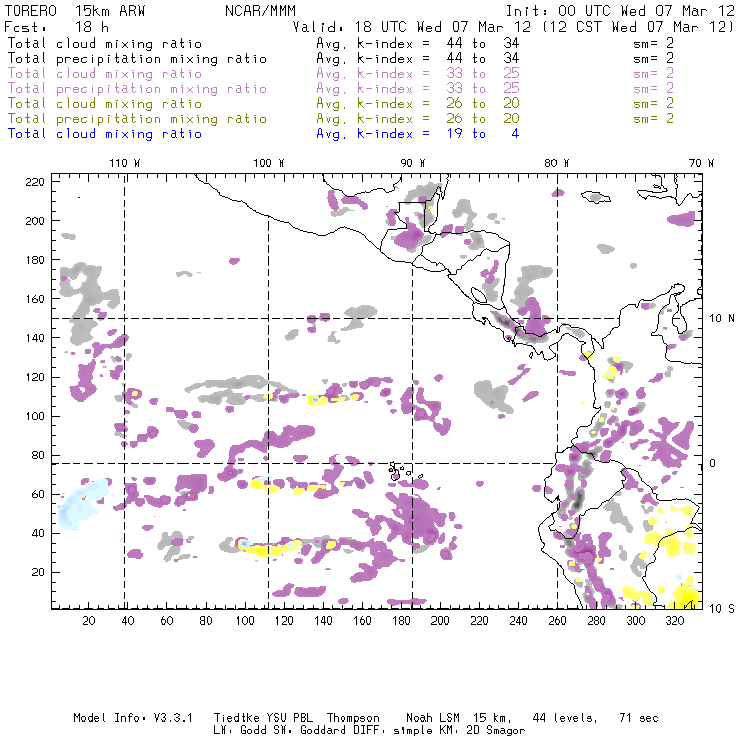Viewport: 740px width, 740px height.
Task: Click the "44 levels," footer text
Action: [x=565, y=718]
